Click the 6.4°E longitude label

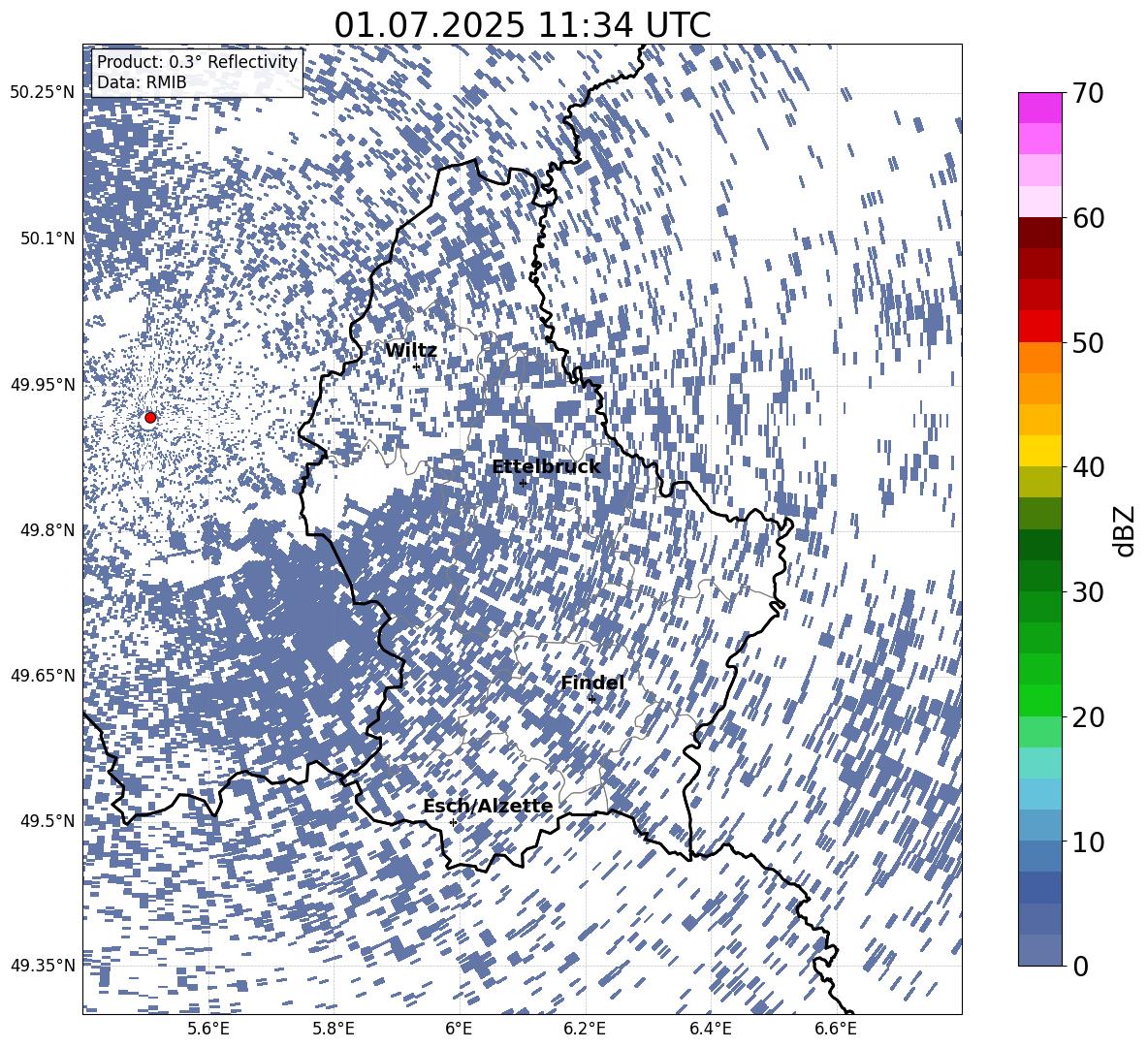pos(710,1029)
